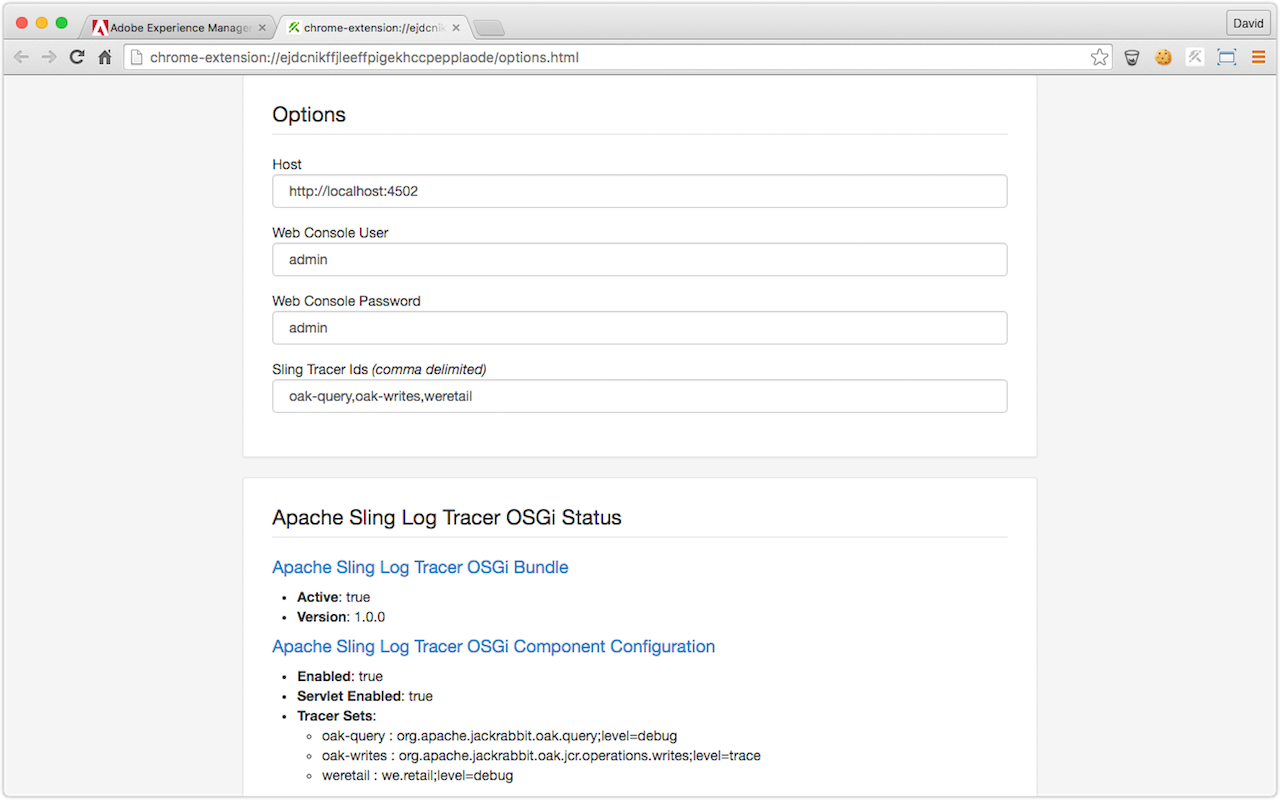1280x800 pixels.
Task: Focus the Host input field
Action: (640, 191)
